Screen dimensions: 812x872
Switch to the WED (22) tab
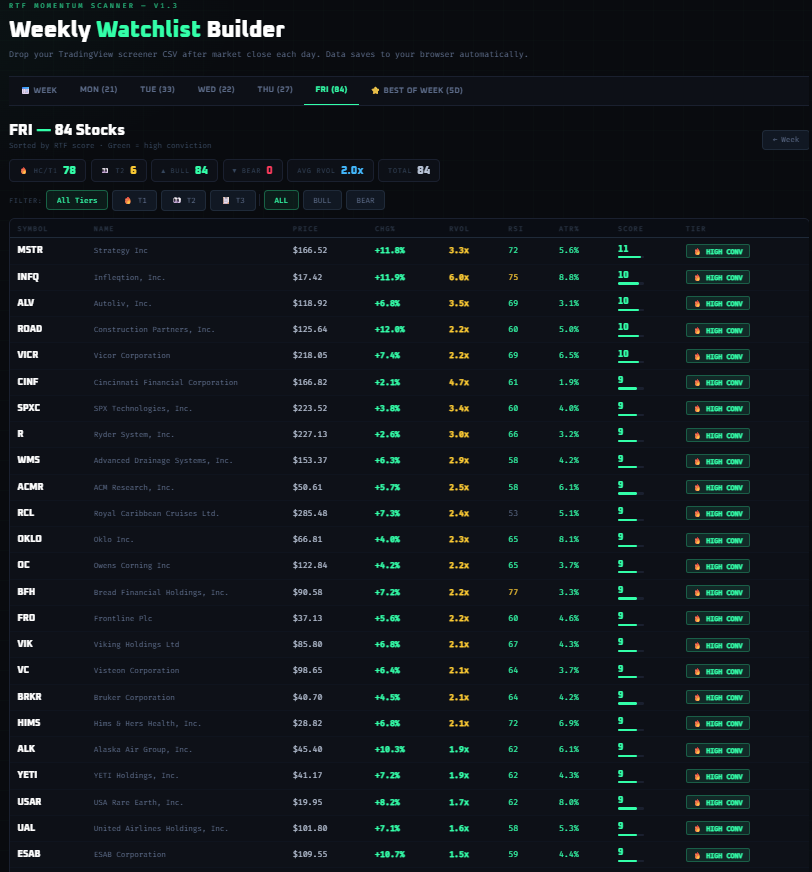(216, 90)
